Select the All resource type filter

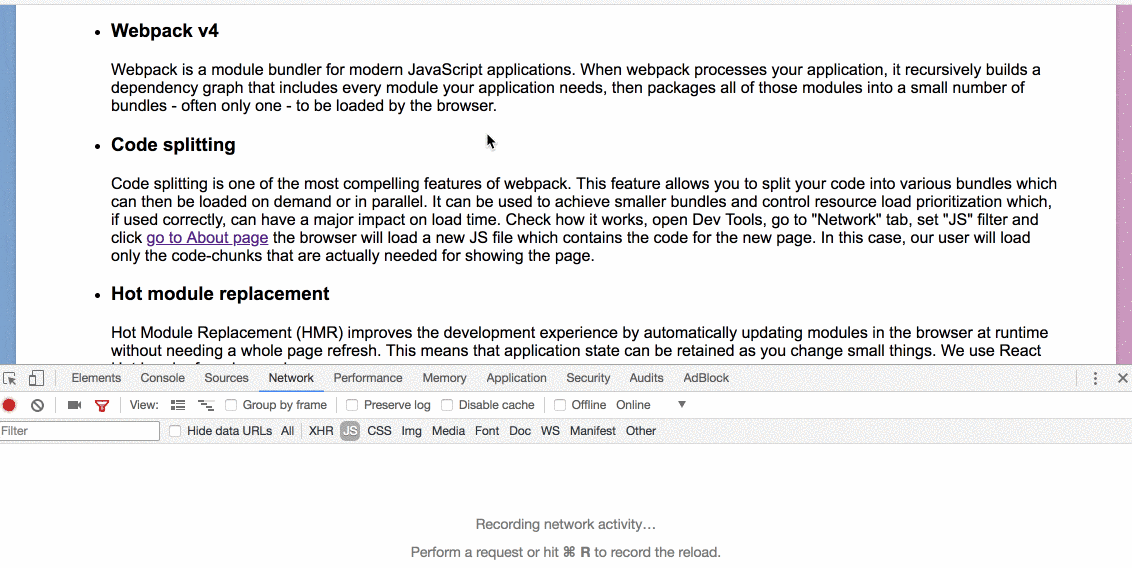[x=287, y=431]
